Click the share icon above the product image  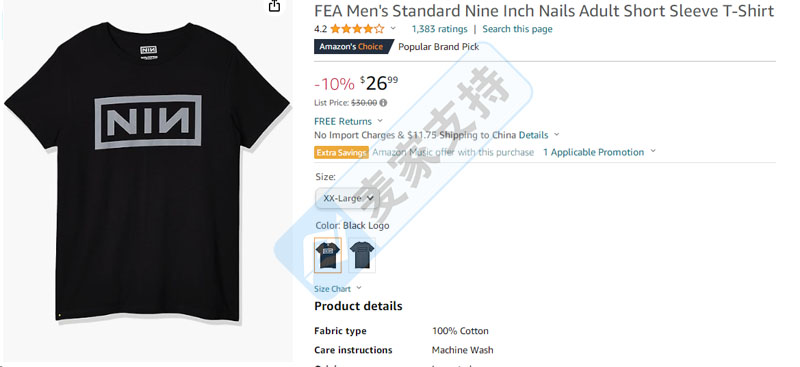tap(274, 6)
